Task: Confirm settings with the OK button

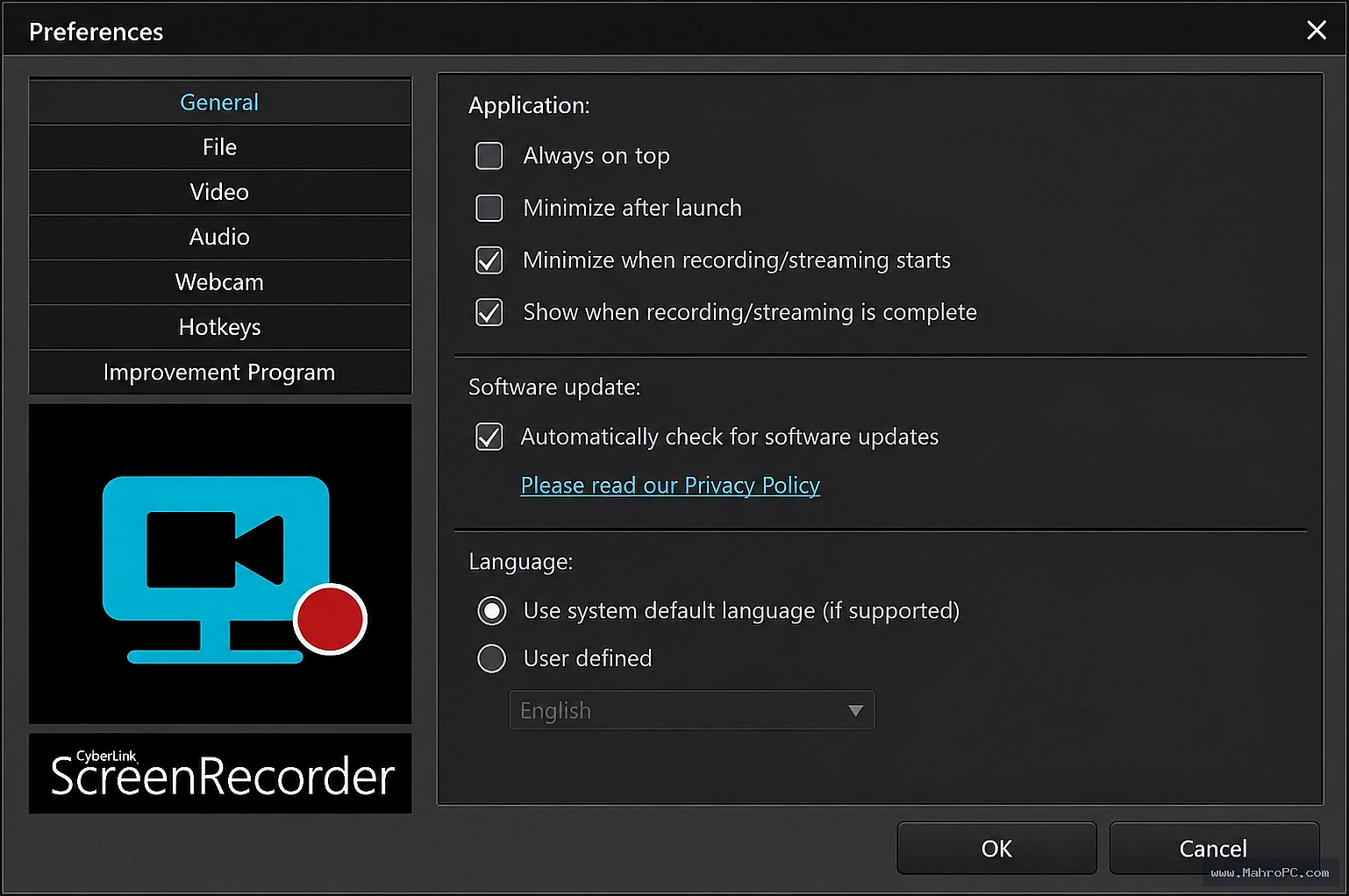Action: point(996,848)
